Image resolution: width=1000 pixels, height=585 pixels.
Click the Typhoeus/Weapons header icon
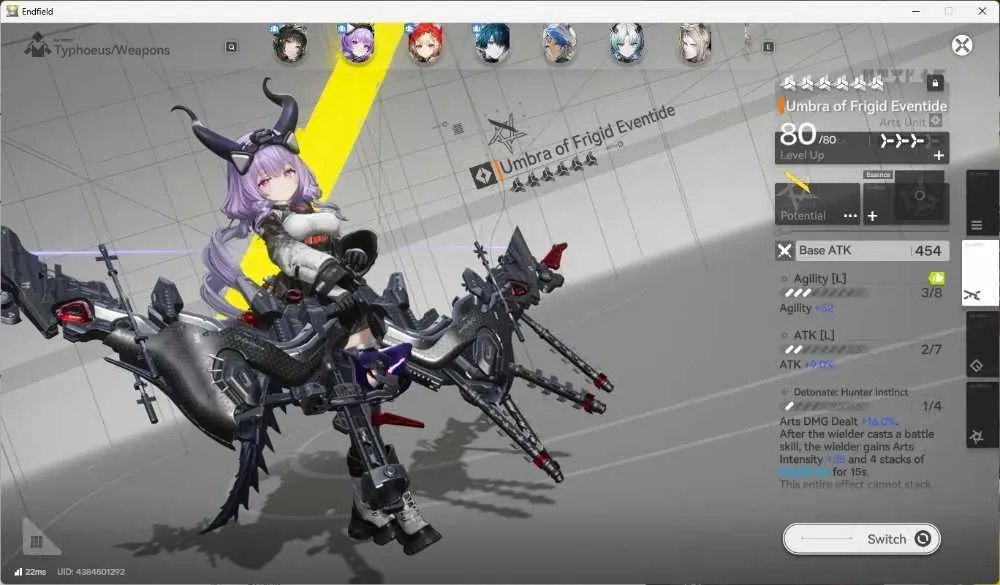coord(37,45)
